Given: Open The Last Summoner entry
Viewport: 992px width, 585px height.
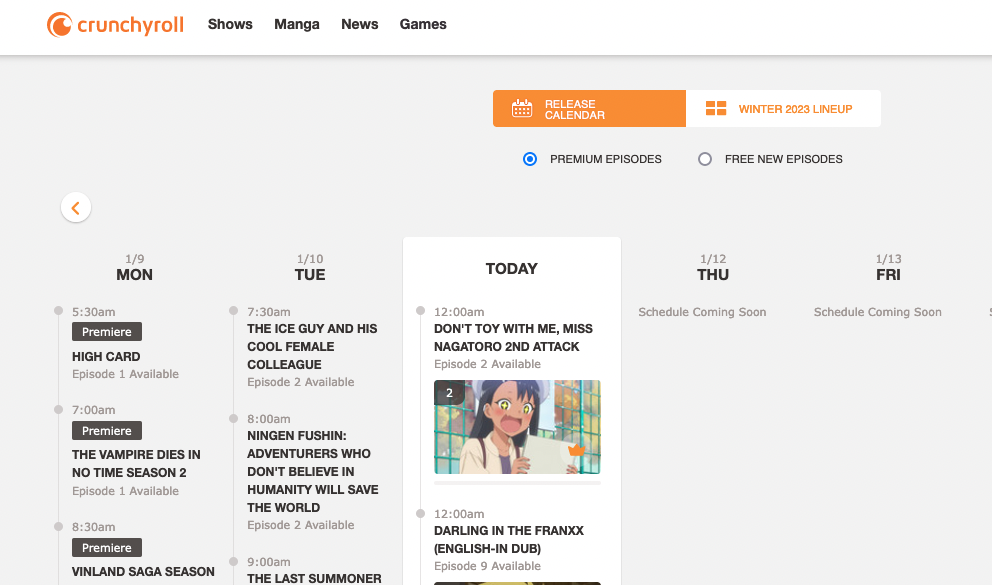Looking at the screenshot, I should pos(314,578).
